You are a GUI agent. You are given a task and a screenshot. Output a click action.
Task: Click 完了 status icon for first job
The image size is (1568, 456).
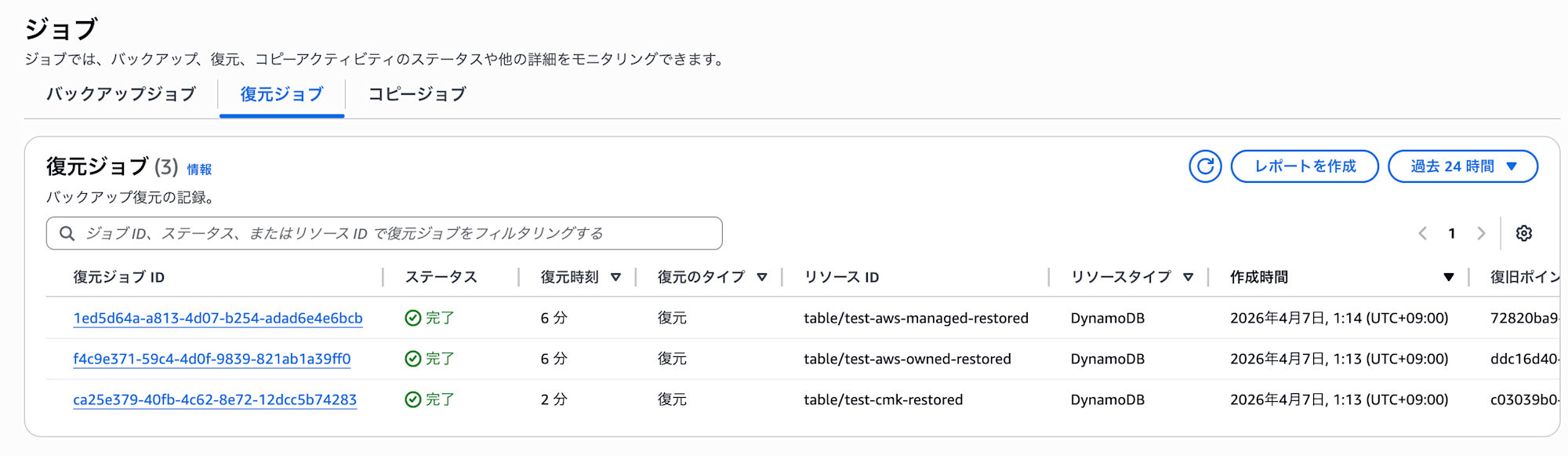[413, 318]
